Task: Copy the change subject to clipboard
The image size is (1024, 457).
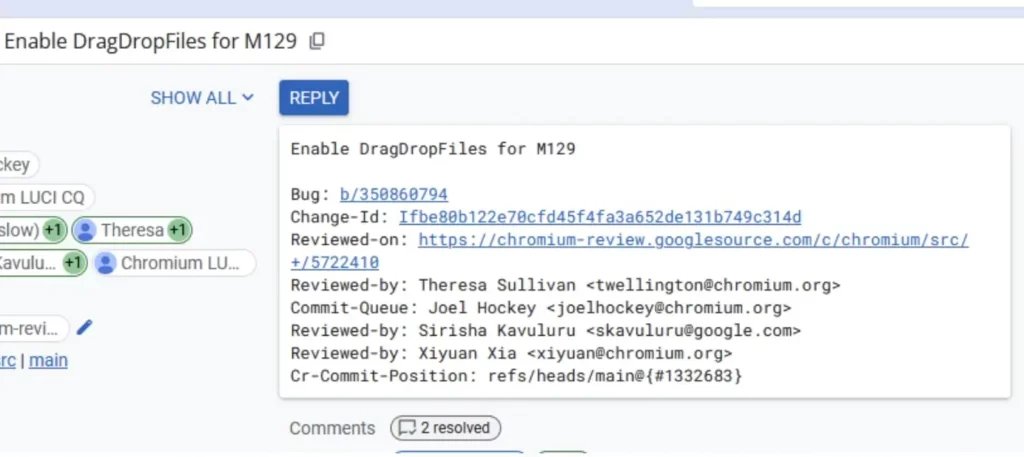Action: pyautogui.click(x=317, y=42)
